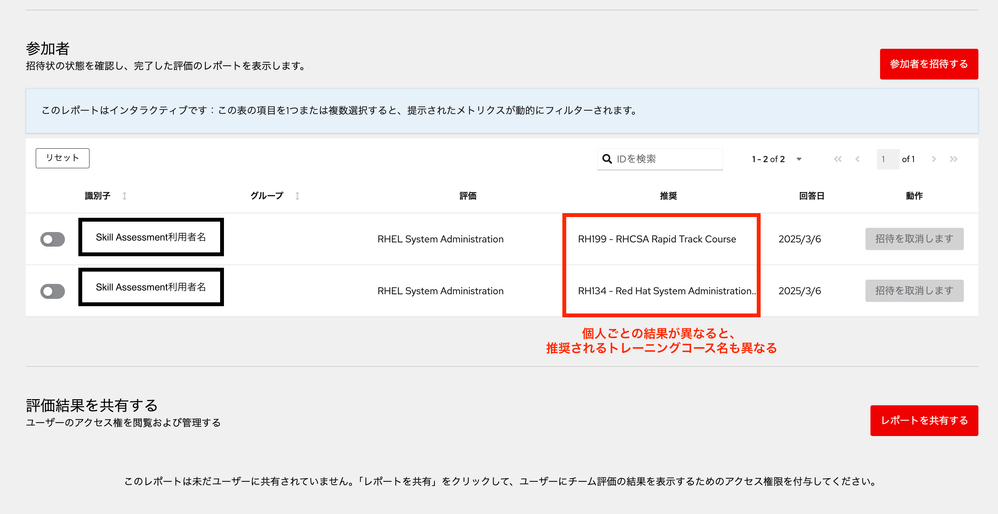Cancel invitation for RH134 participant row
Screen dimensions: 998x514
click(x=914, y=291)
